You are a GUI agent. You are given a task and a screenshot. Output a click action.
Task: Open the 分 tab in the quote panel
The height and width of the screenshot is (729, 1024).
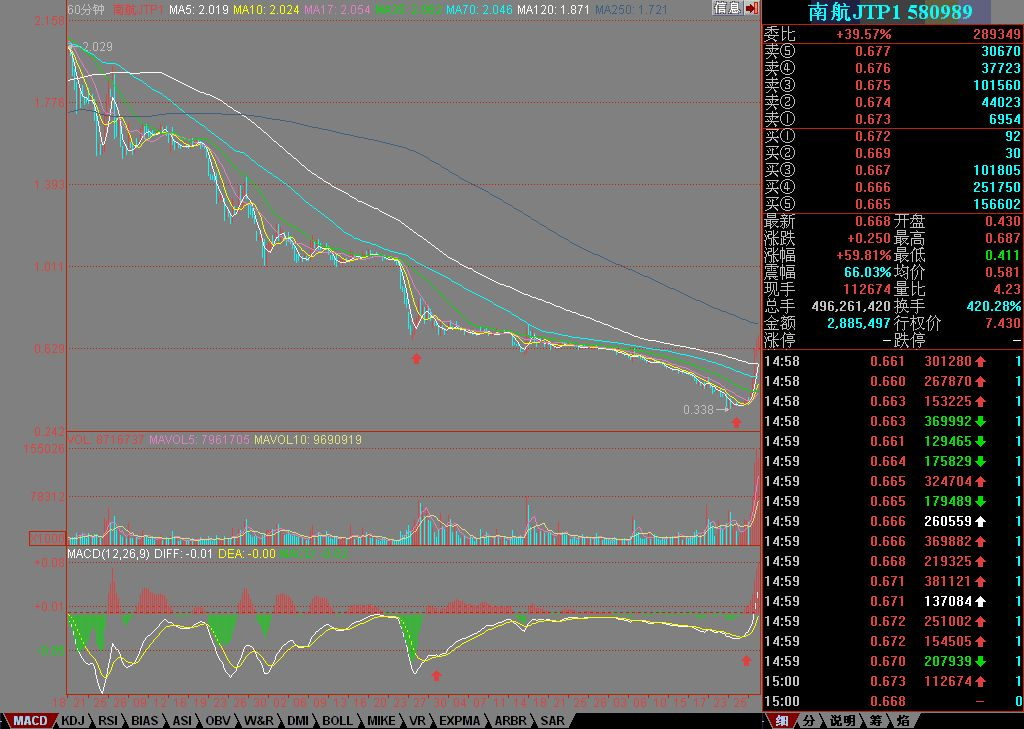point(810,720)
